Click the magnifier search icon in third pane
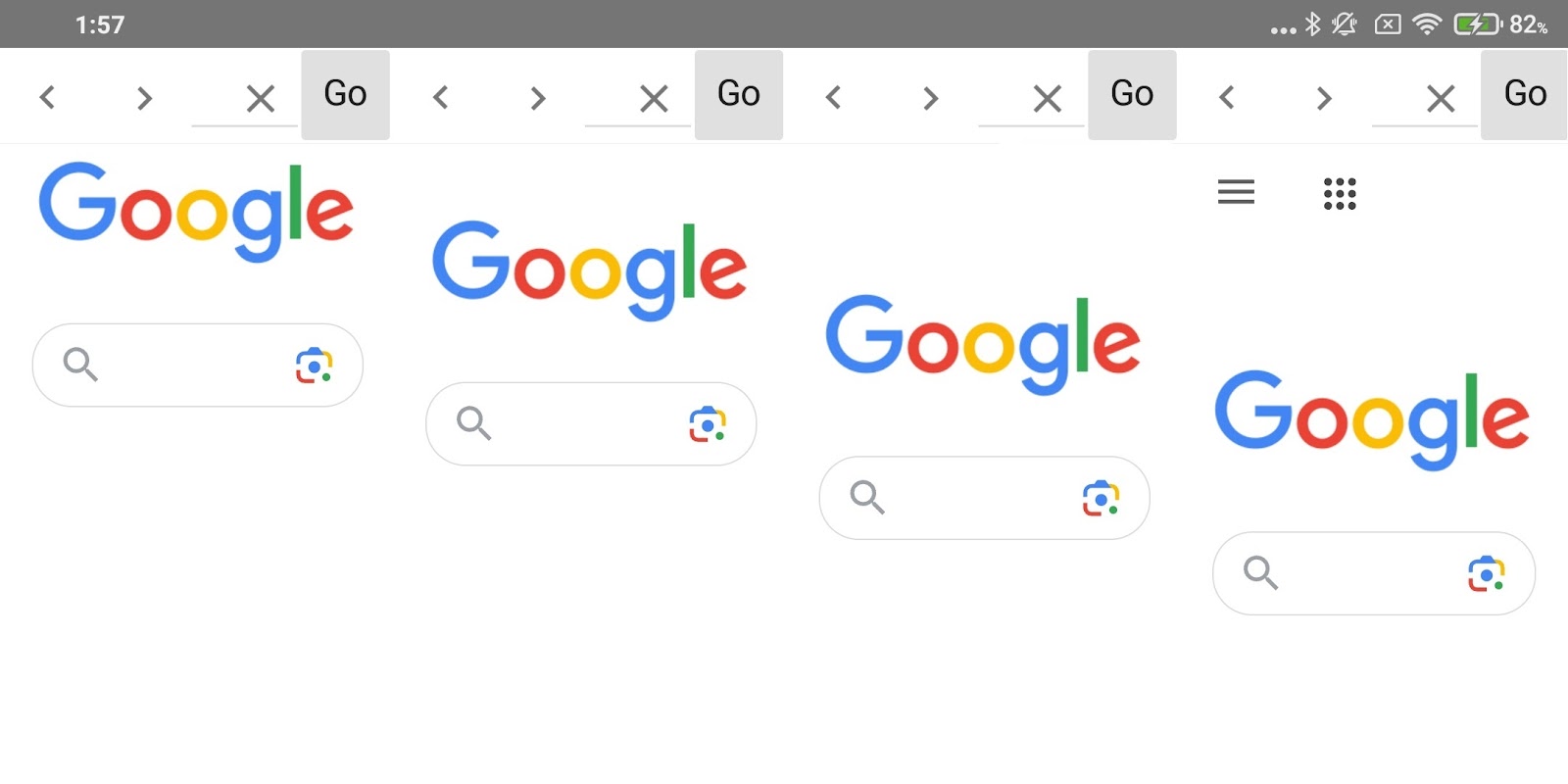Screen dimensions: 1568x784 pos(867,498)
